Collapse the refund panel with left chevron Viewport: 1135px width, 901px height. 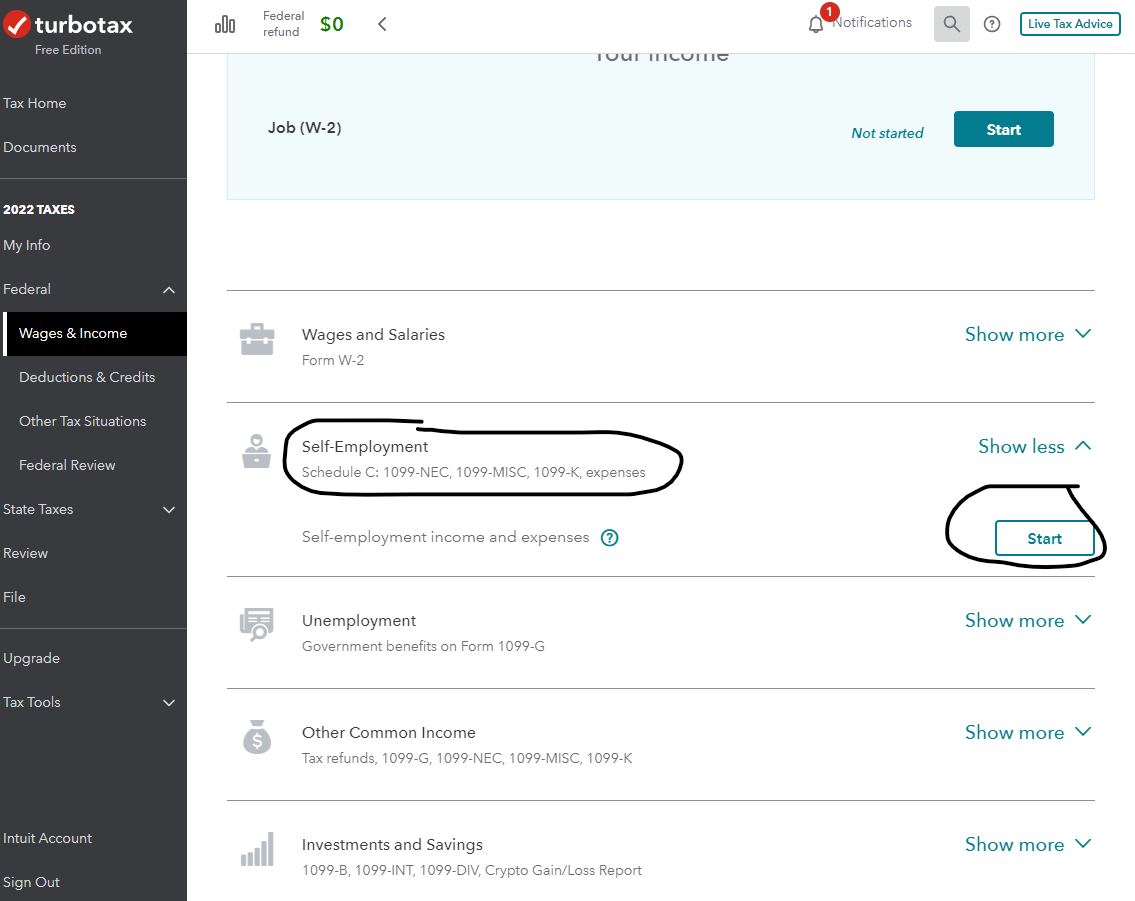pyautogui.click(x=382, y=24)
